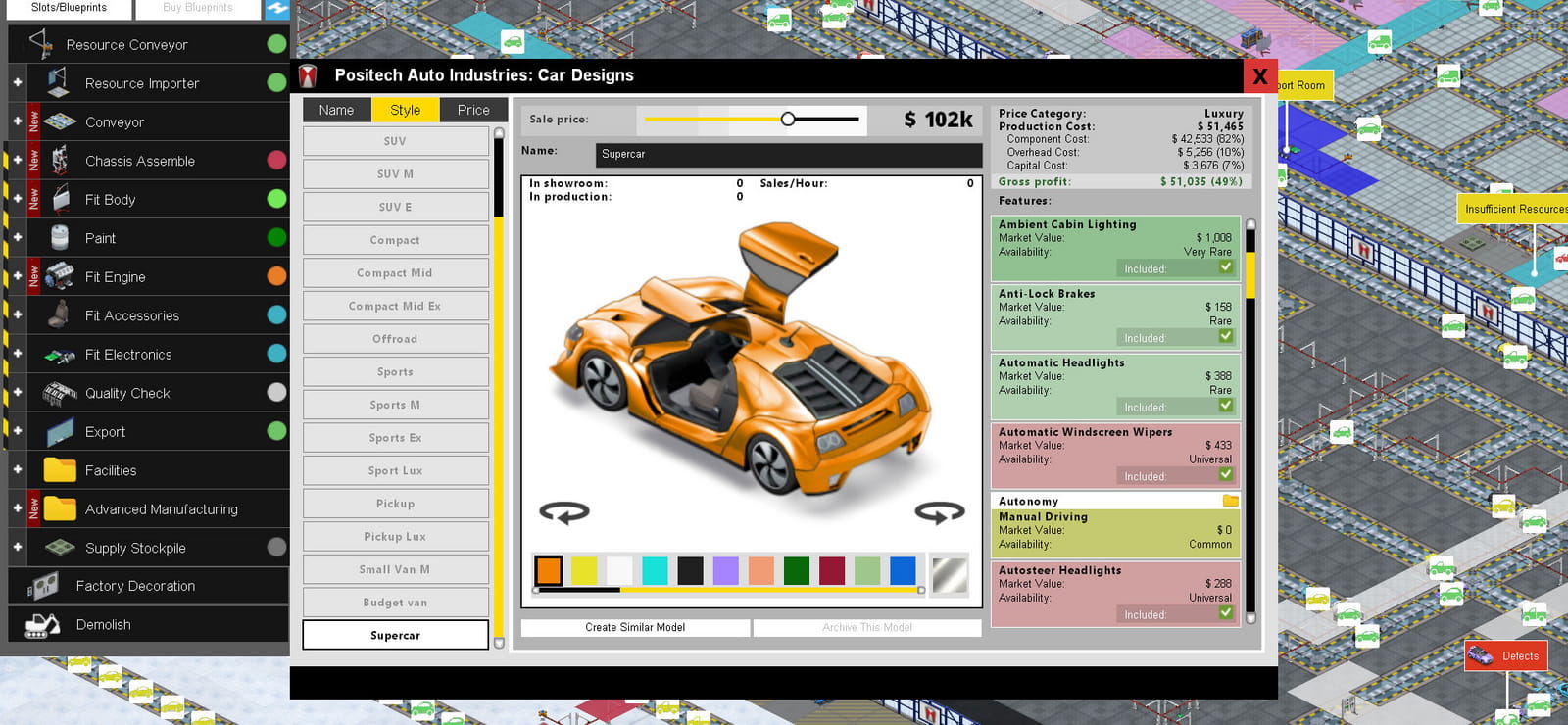
Task: Select the Budget van design
Action: point(396,603)
